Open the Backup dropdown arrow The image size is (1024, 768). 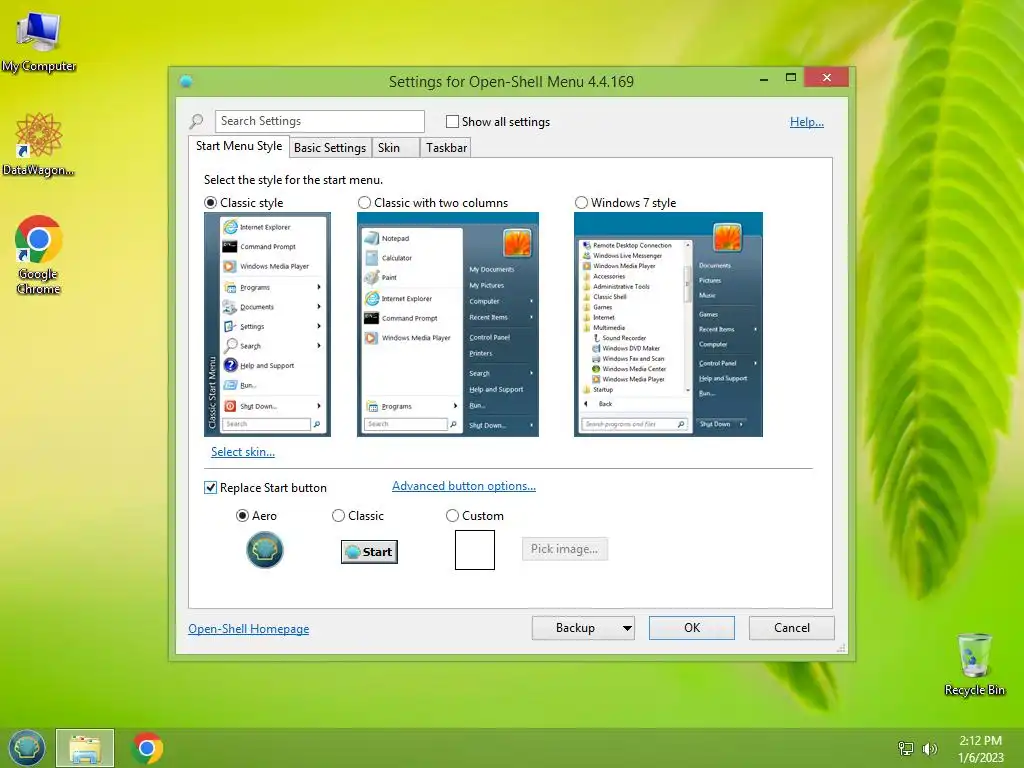point(627,628)
